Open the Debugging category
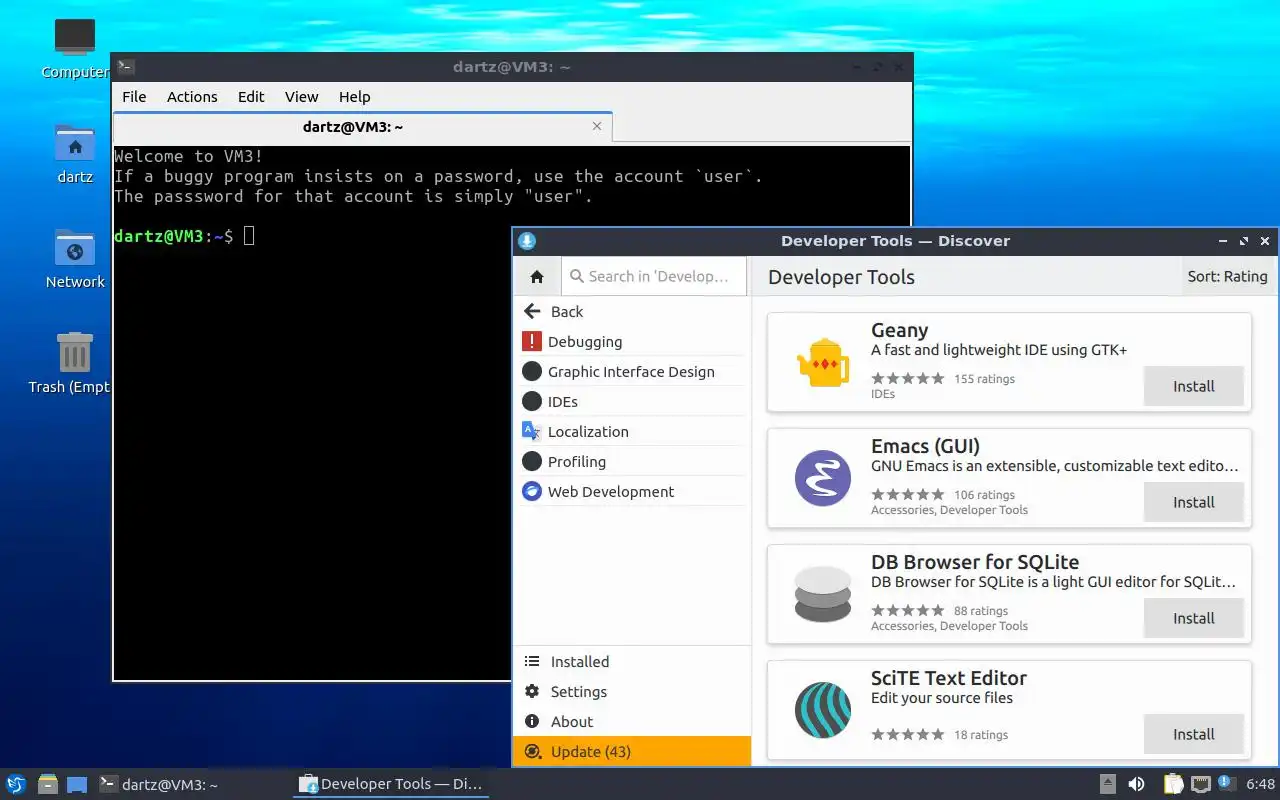 click(x=632, y=341)
